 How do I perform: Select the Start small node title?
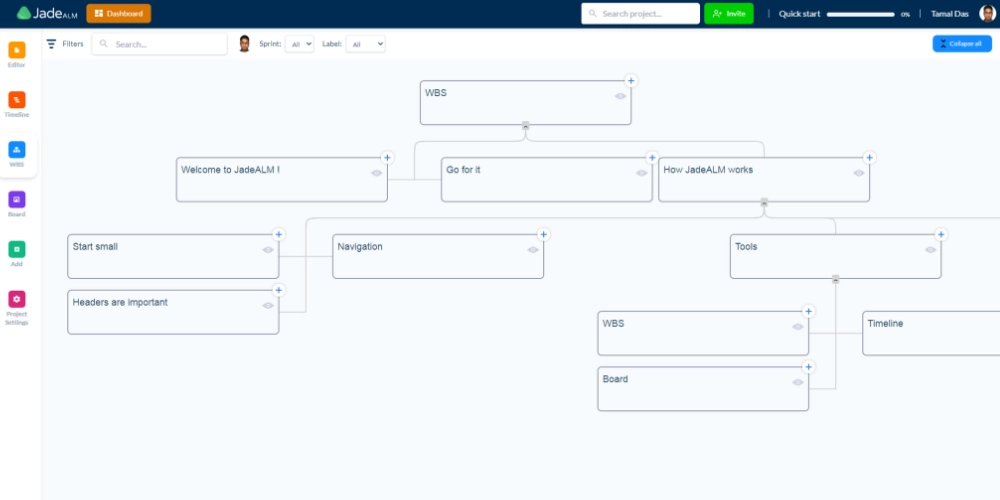(95, 246)
